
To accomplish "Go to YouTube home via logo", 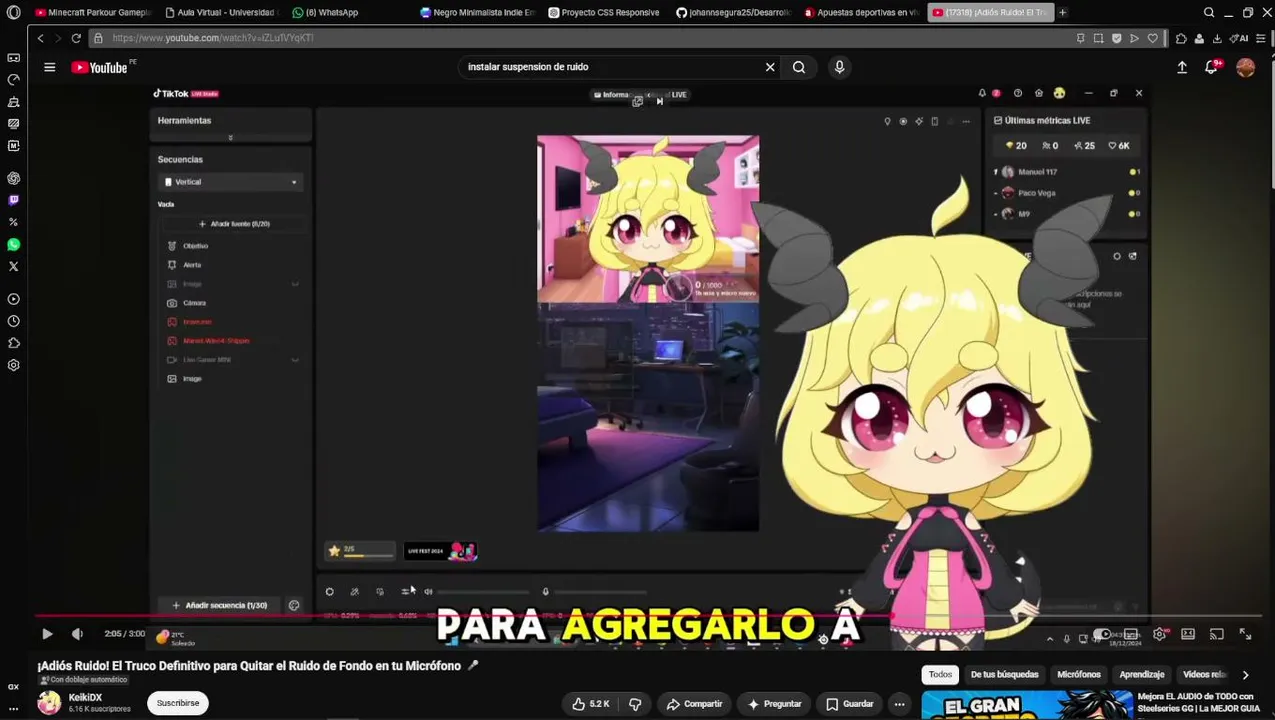I will [99, 67].
